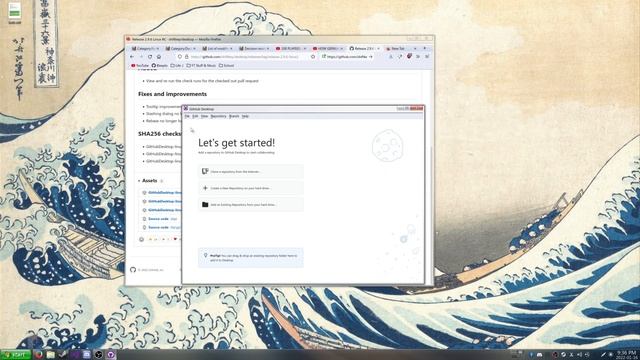Click the Firefox Back arrow
The image size is (640, 360).
(x=132, y=57)
